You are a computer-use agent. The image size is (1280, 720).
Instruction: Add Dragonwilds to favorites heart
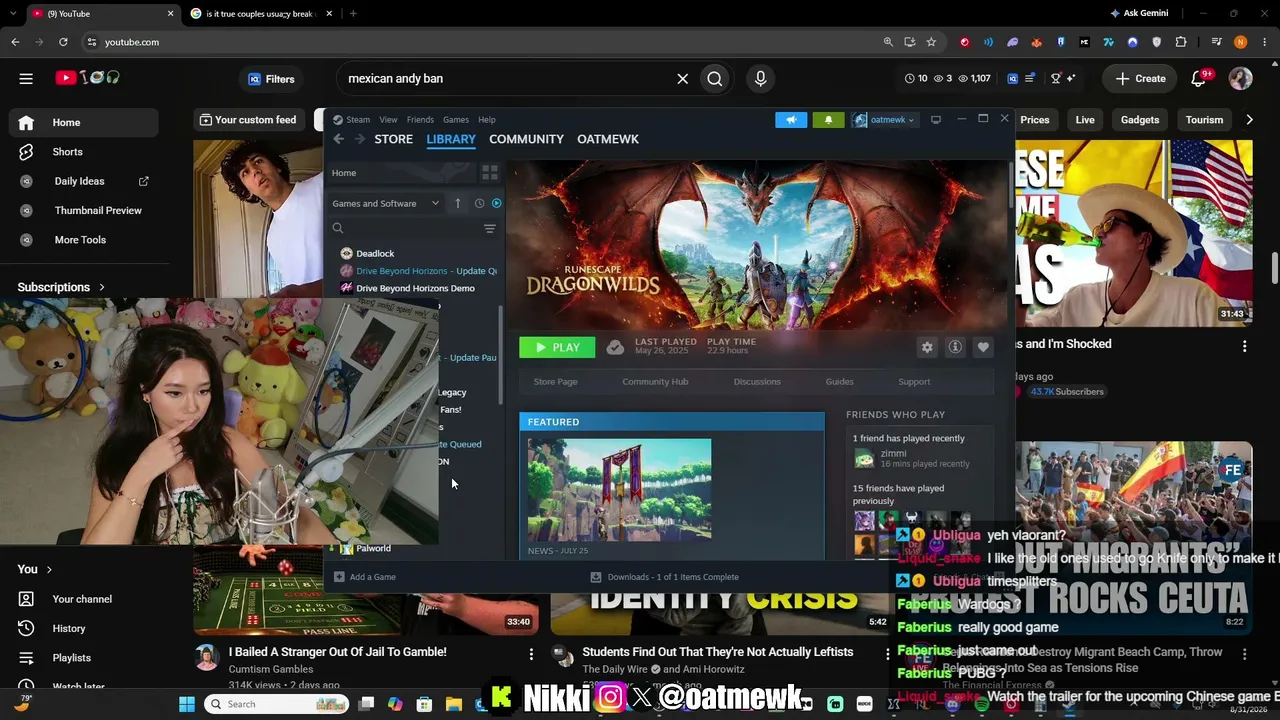click(x=983, y=347)
